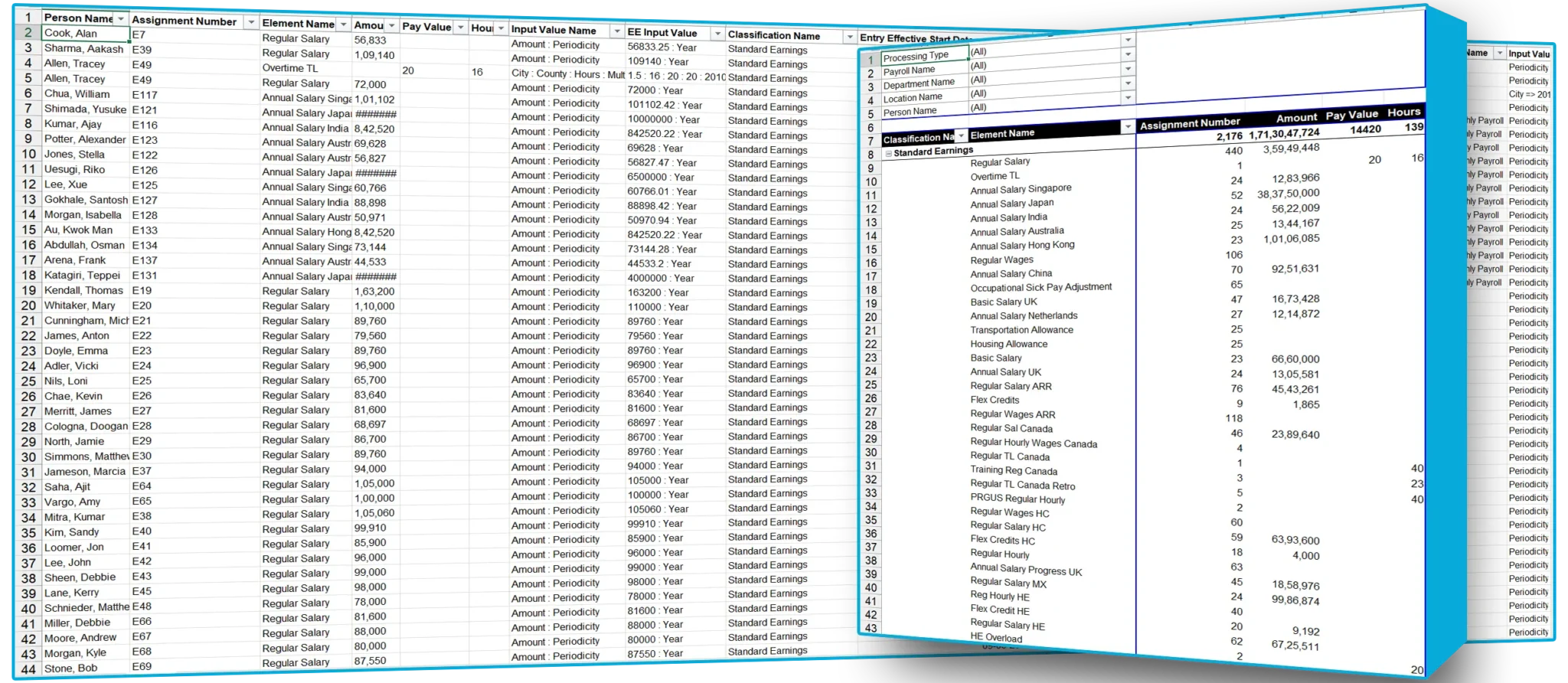Collapse the Standard Earnings pivot group
This screenshot has height=683, width=1568.
888,153
